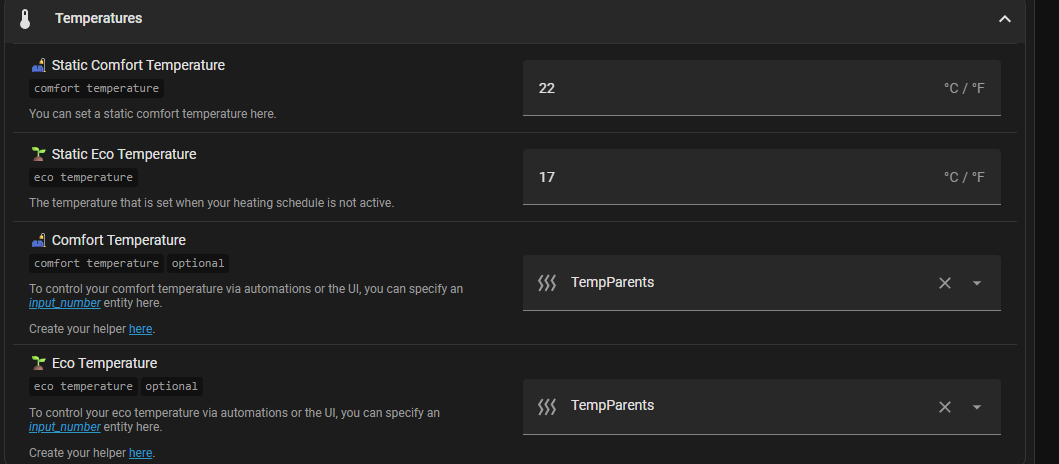Open input_number link under Comfort Temperature

coord(65,303)
